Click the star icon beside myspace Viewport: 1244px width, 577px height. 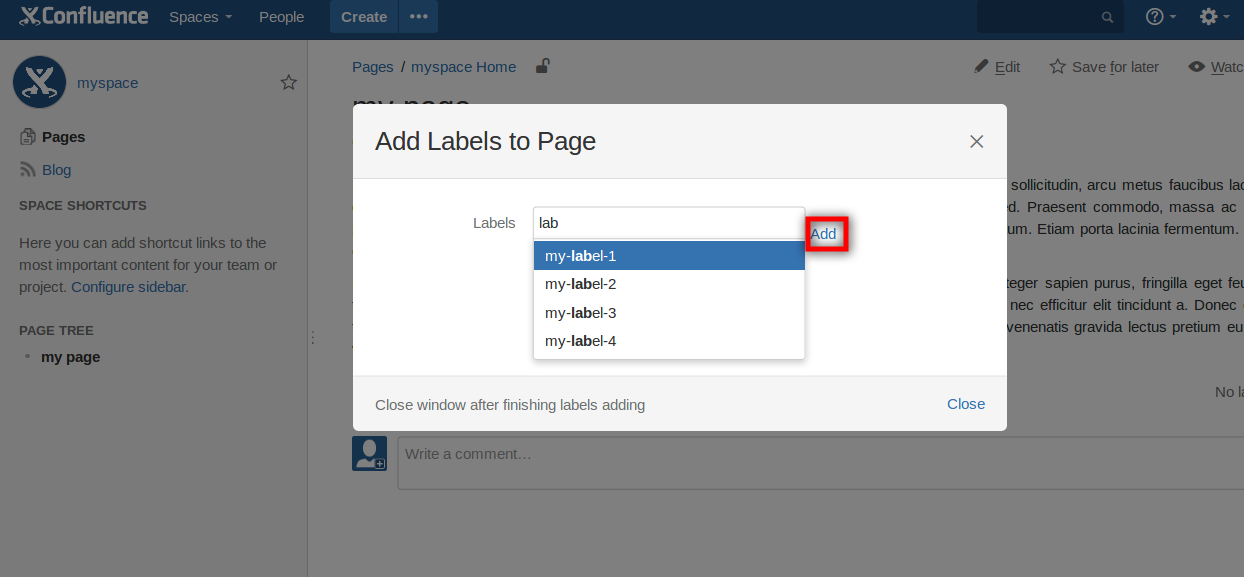289,83
